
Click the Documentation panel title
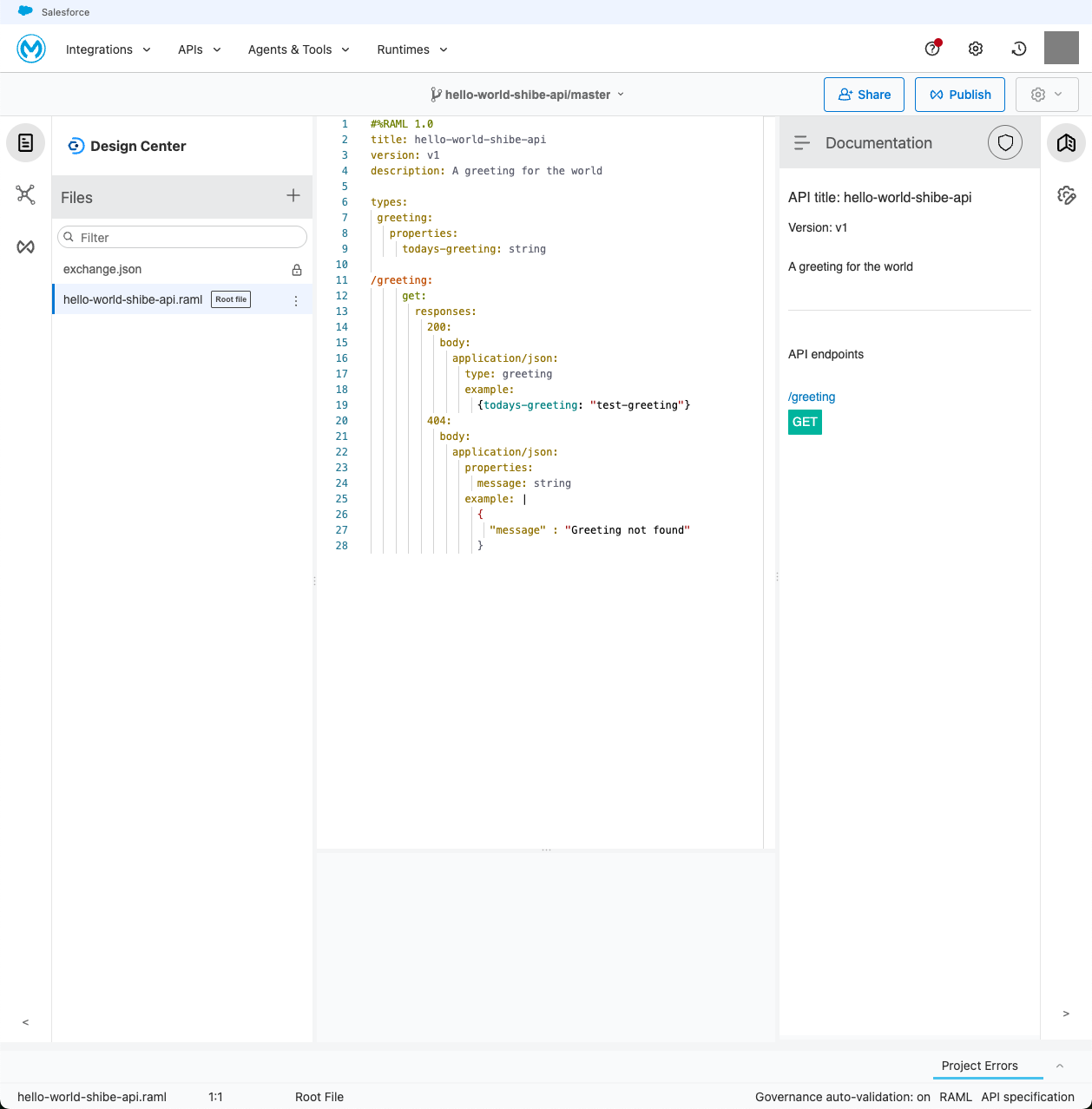(878, 143)
